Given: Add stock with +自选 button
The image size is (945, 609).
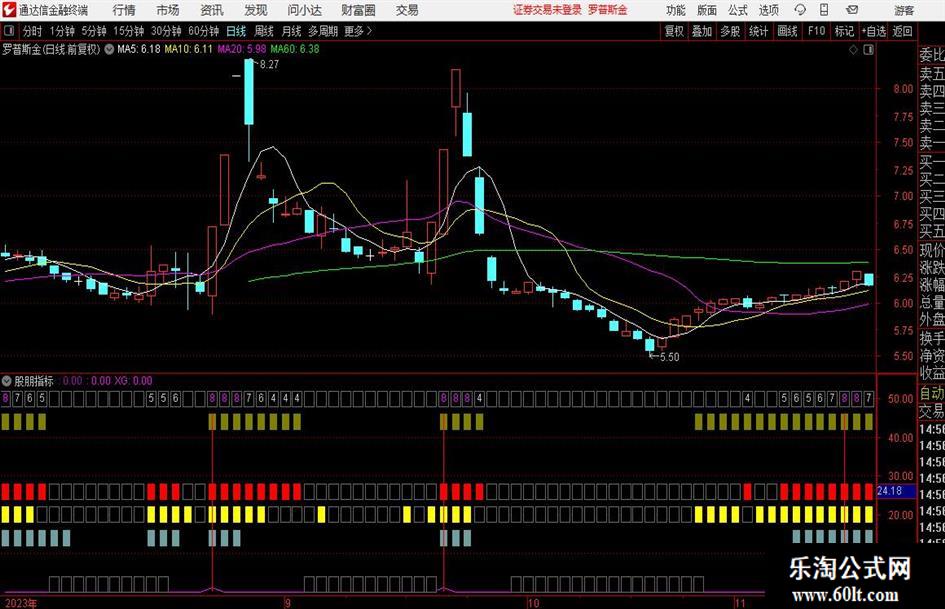Looking at the screenshot, I should [x=873, y=31].
